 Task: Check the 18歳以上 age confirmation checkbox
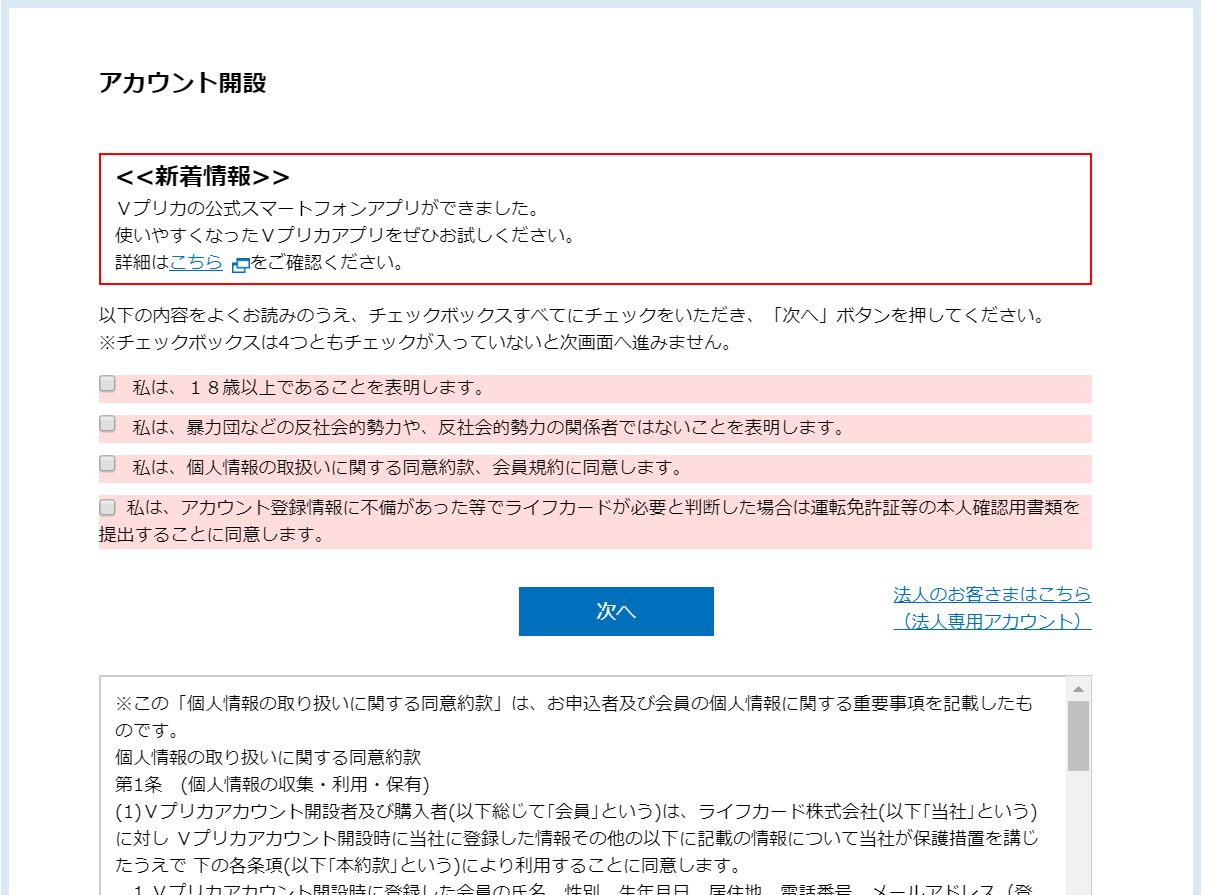(x=107, y=384)
